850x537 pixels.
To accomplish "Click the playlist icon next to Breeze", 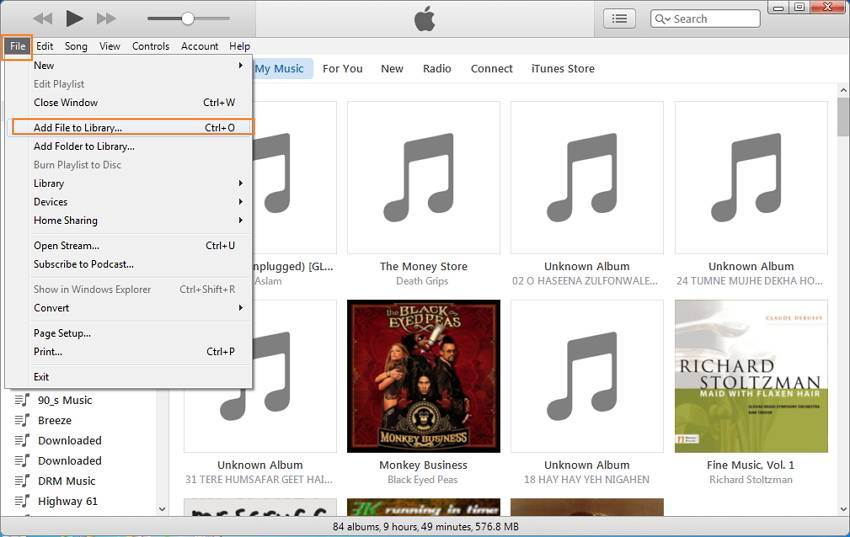I will (22, 420).
